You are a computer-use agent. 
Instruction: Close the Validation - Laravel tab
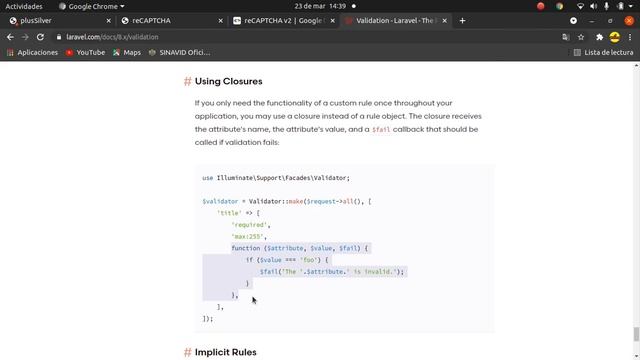pyautogui.click(x=444, y=21)
